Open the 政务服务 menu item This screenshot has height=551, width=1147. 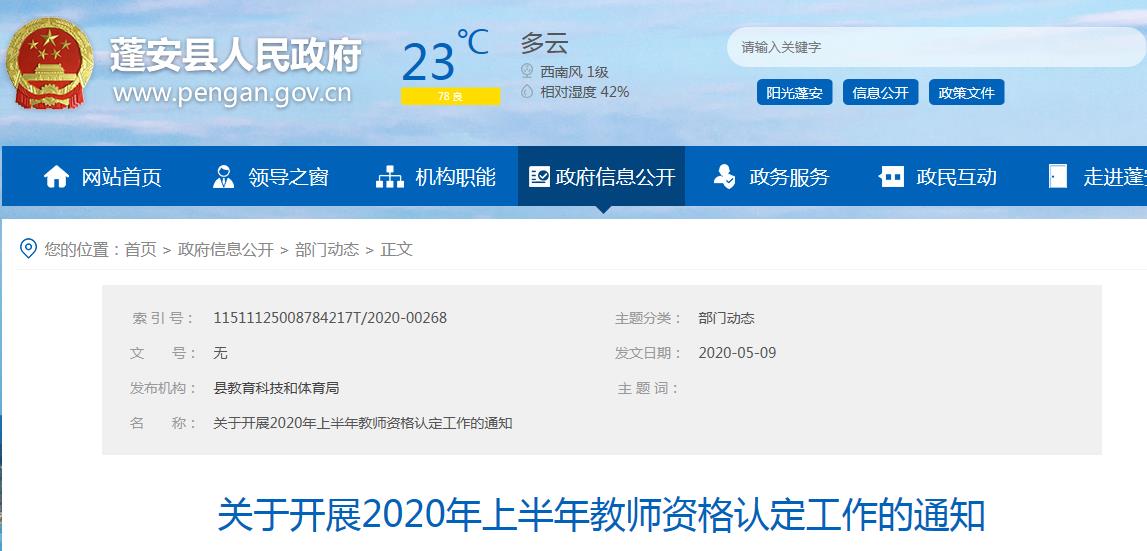[770, 176]
